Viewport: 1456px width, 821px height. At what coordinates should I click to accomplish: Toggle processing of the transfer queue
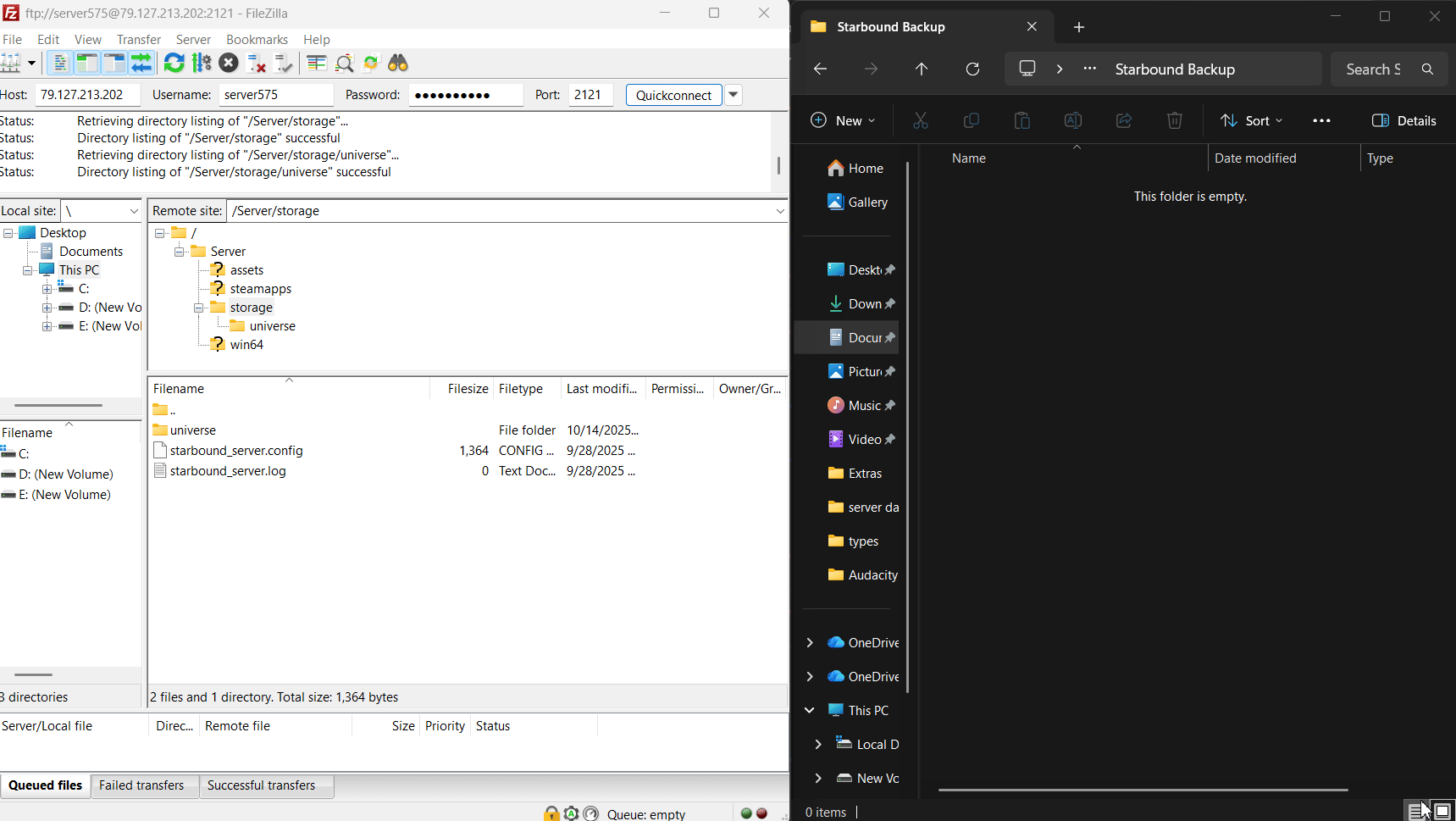[202, 64]
